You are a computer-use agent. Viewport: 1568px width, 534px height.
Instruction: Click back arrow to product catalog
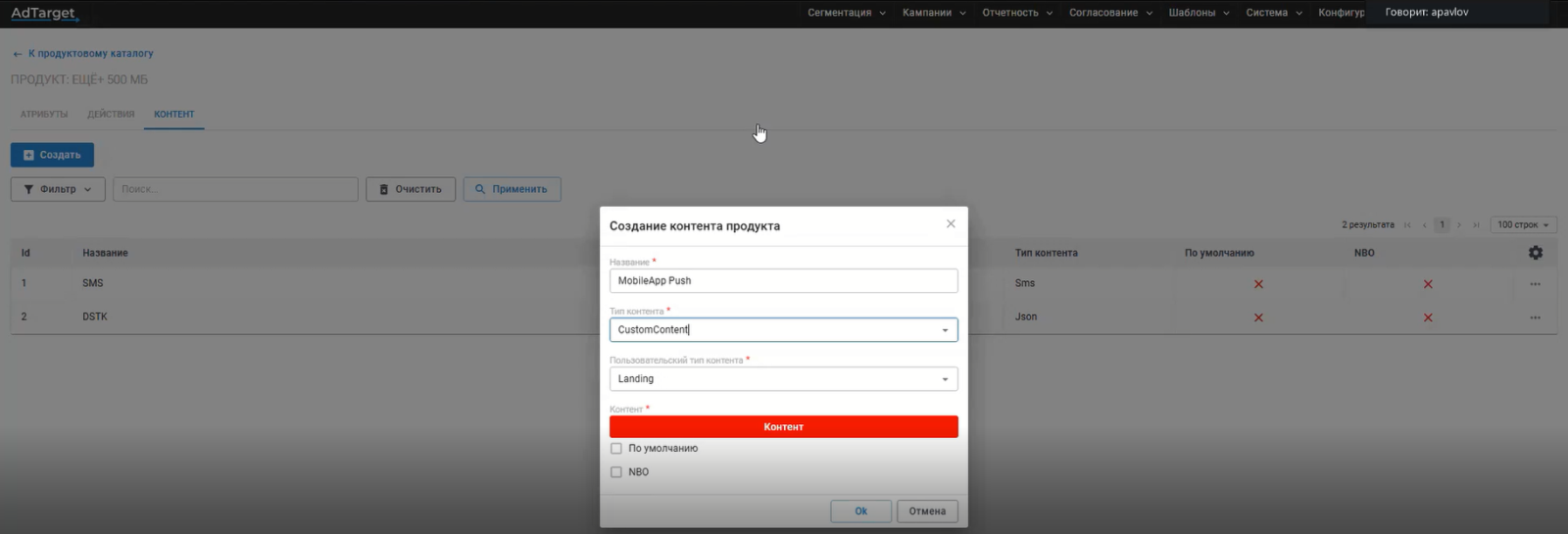click(17, 54)
